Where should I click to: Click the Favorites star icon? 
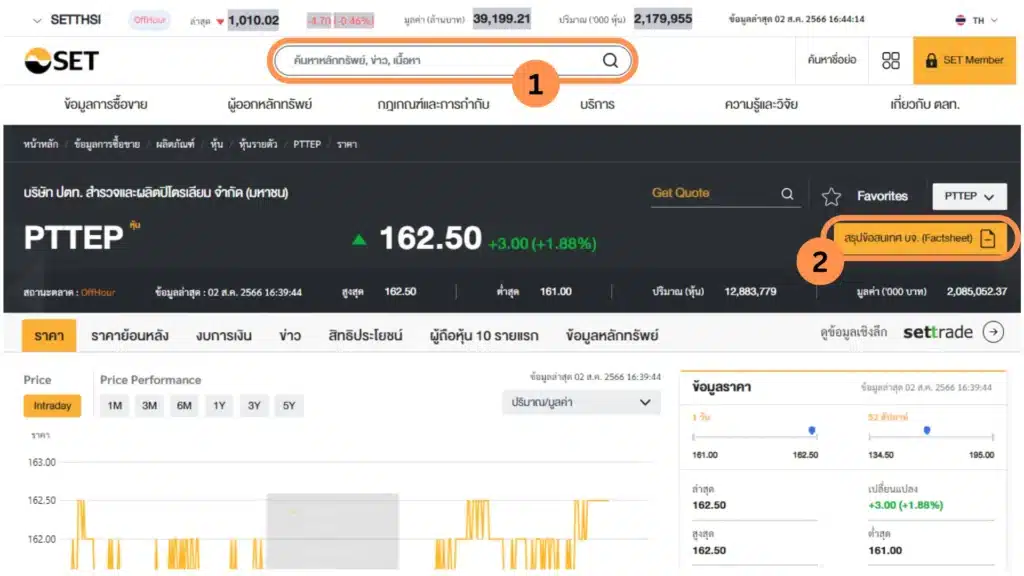pos(831,196)
